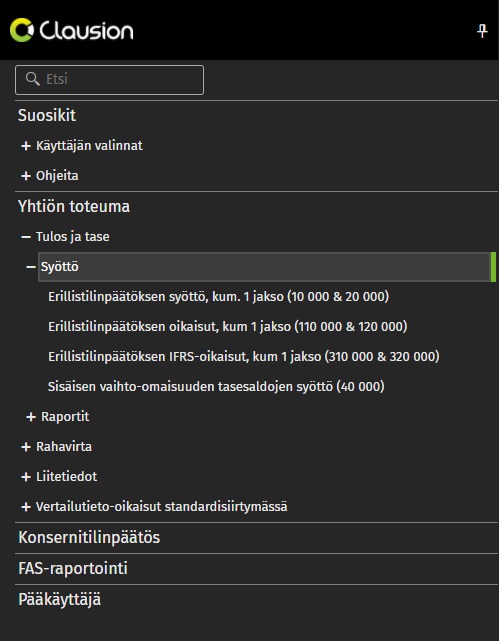Click the magnifier icon in search box
The height and width of the screenshot is (641, 499).
32,79
